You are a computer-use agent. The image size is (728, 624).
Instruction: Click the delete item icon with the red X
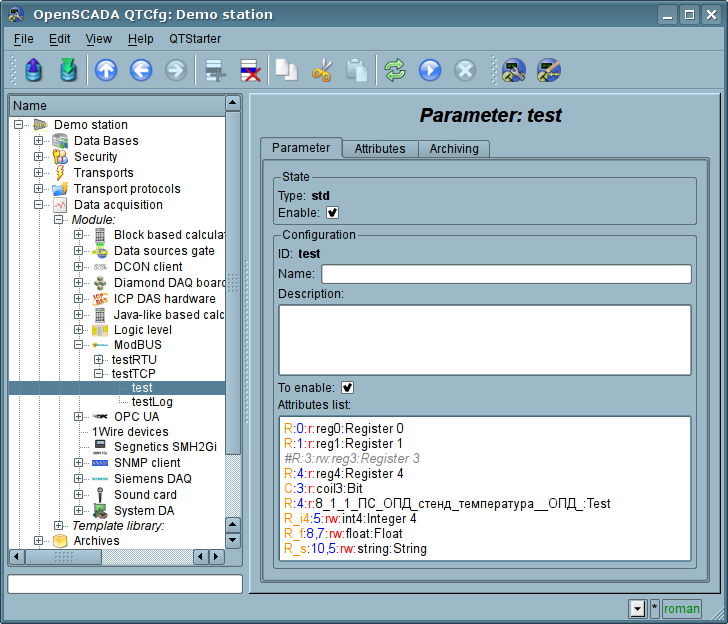coord(249,70)
